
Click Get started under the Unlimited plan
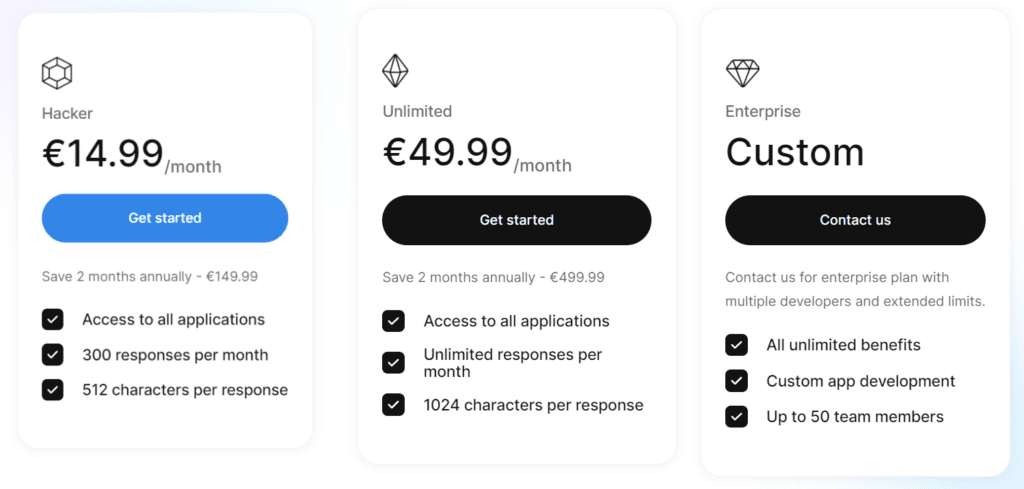click(516, 220)
